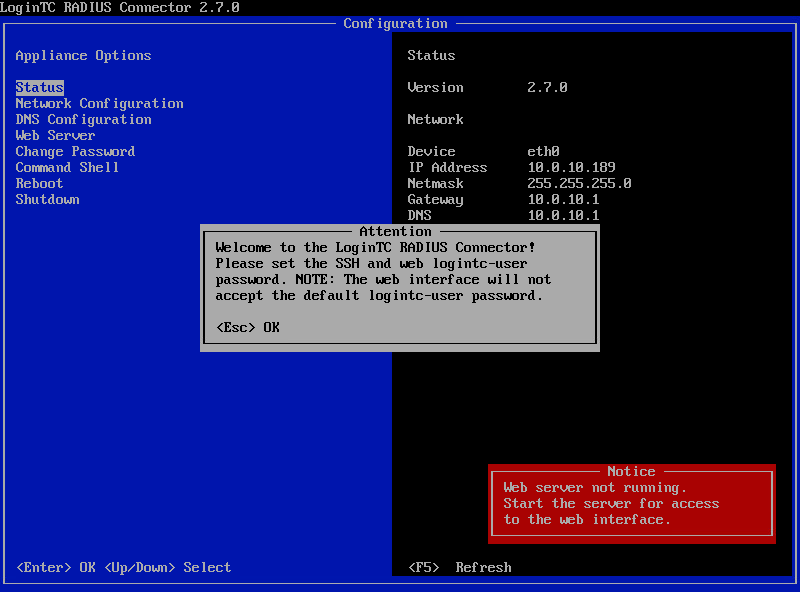Click the Status heading in right panel
800x592 pixels.
pyautogui.click(x=431, y=56)
